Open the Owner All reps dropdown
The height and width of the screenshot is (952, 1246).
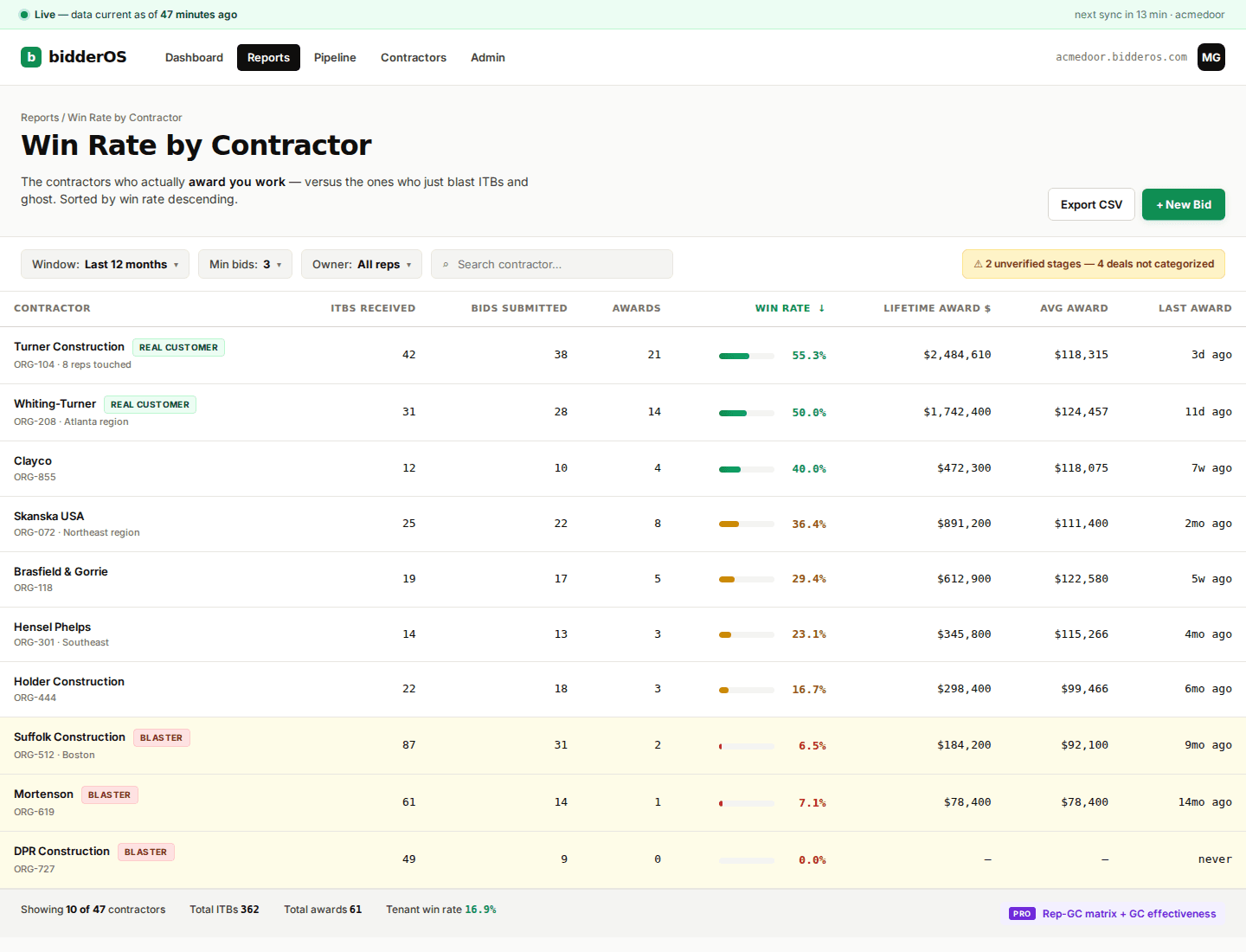tap(362, 264)
